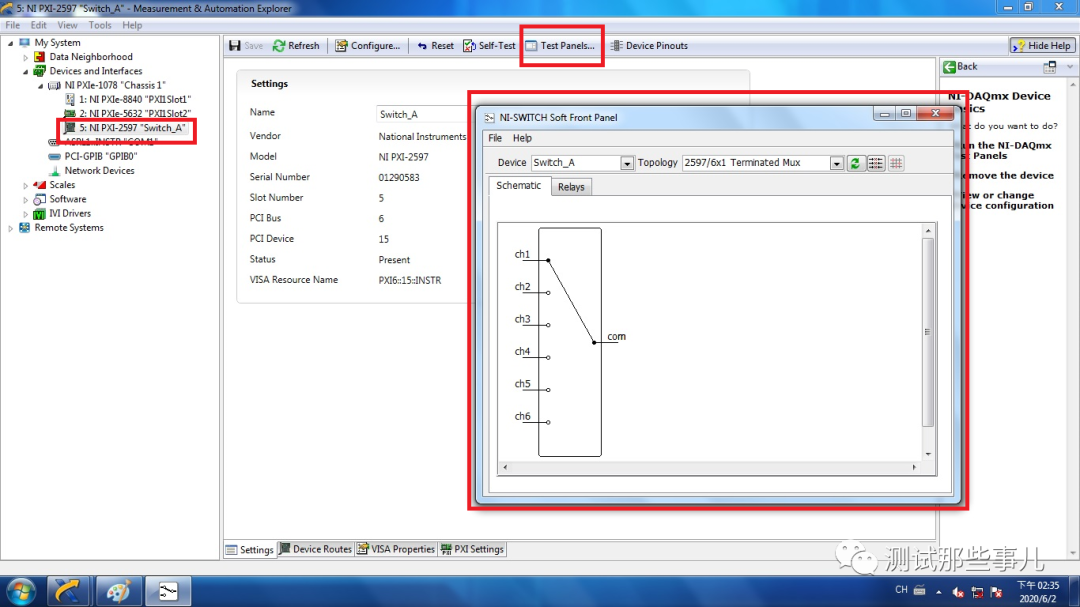Select NI PXIe-8840 PXI1Slot1 in tree
The image size is (1080, 607).
click(134, 99)
